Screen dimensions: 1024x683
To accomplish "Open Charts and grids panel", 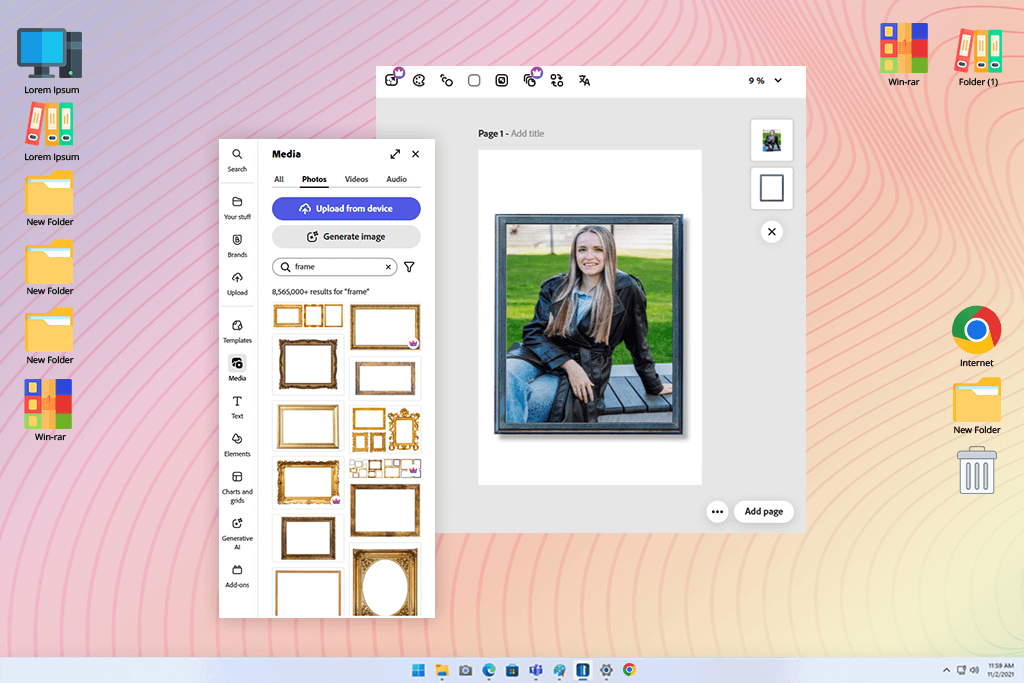I will click(x=237, y=486).
